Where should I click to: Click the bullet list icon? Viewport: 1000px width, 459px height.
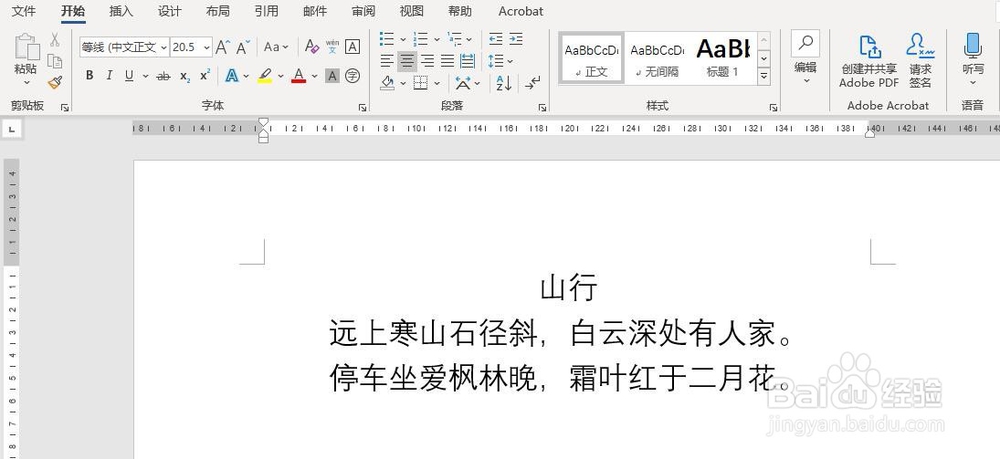(386, 40)
